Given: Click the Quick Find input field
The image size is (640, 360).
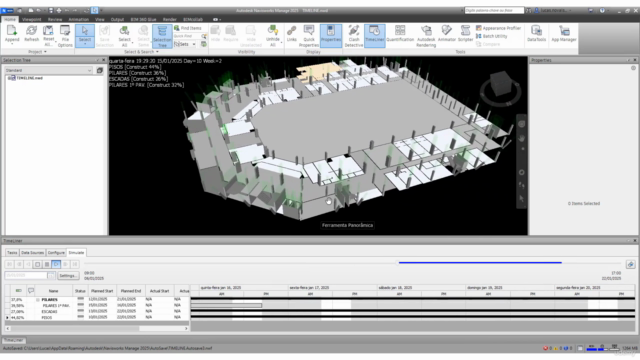Looking at the screenshot, I should [187, 36].
